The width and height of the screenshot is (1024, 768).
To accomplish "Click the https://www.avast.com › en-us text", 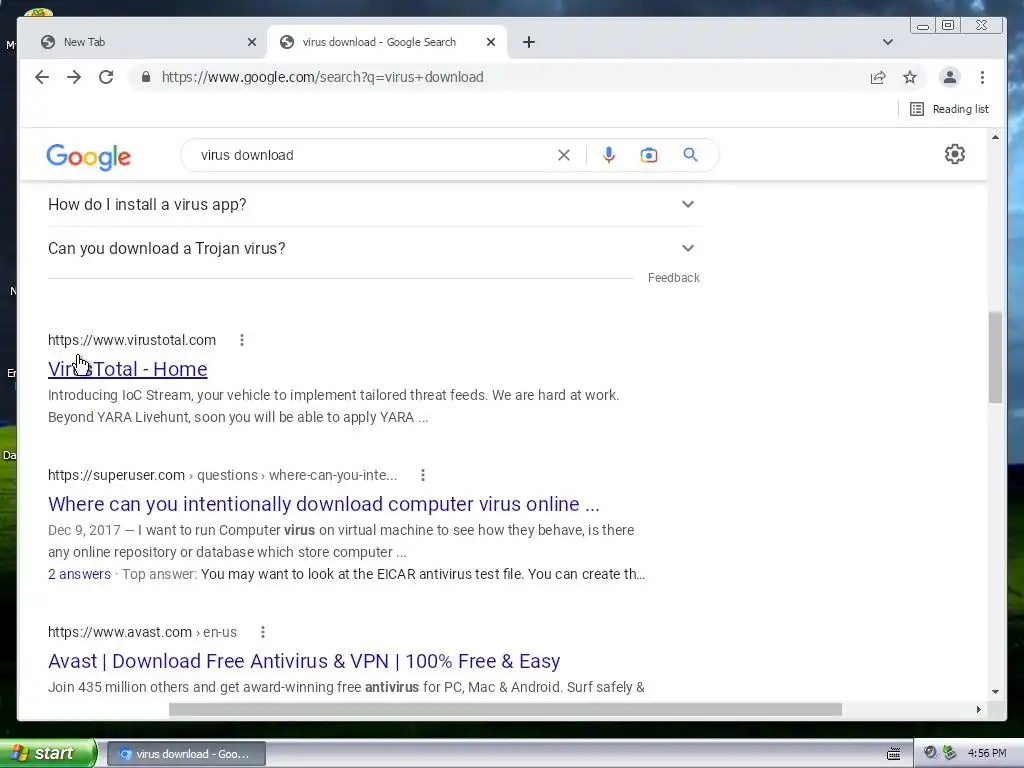I will (x=142, y=632).
